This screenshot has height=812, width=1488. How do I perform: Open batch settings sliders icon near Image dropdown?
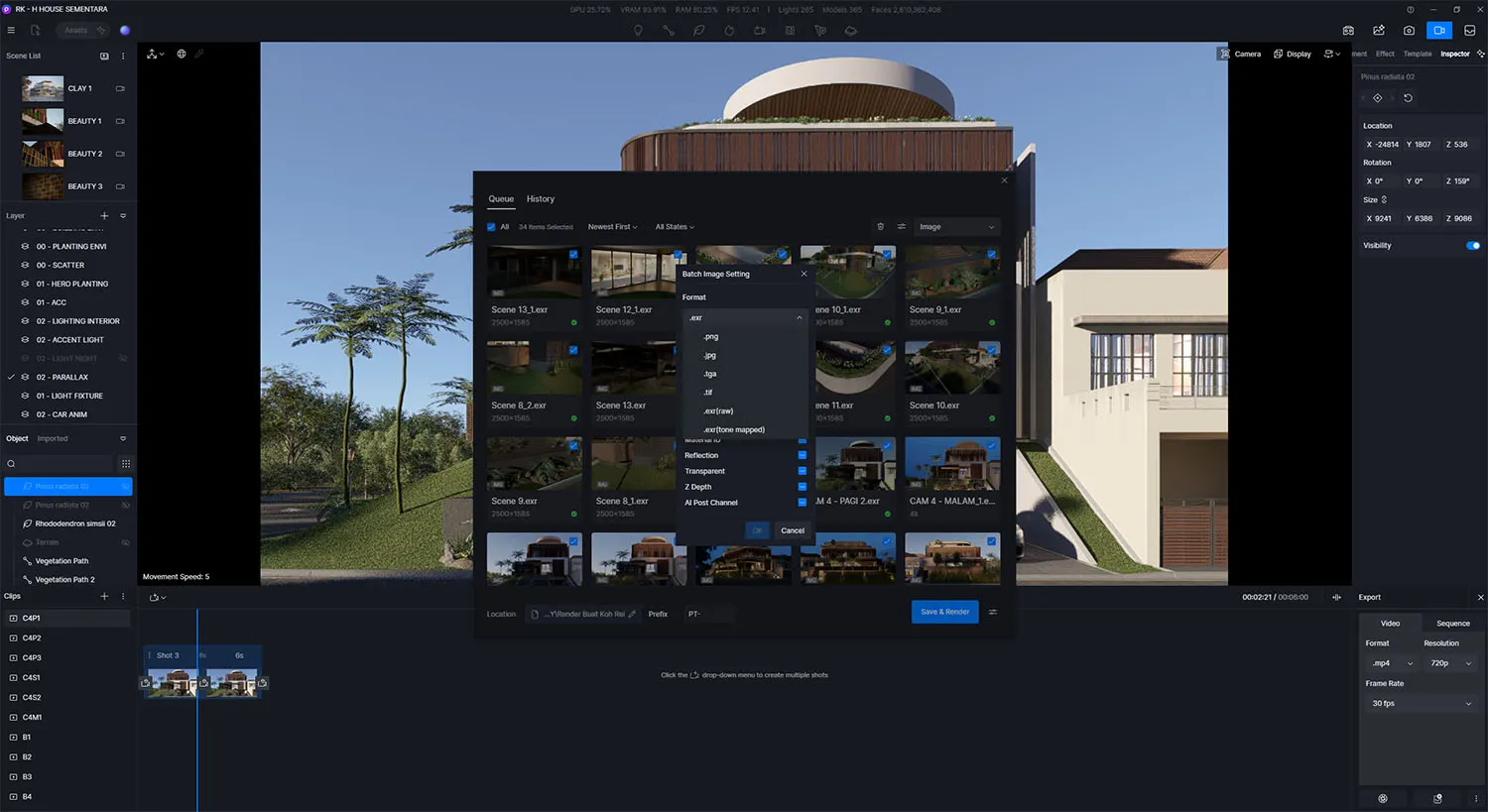click(x=902, y=227)
